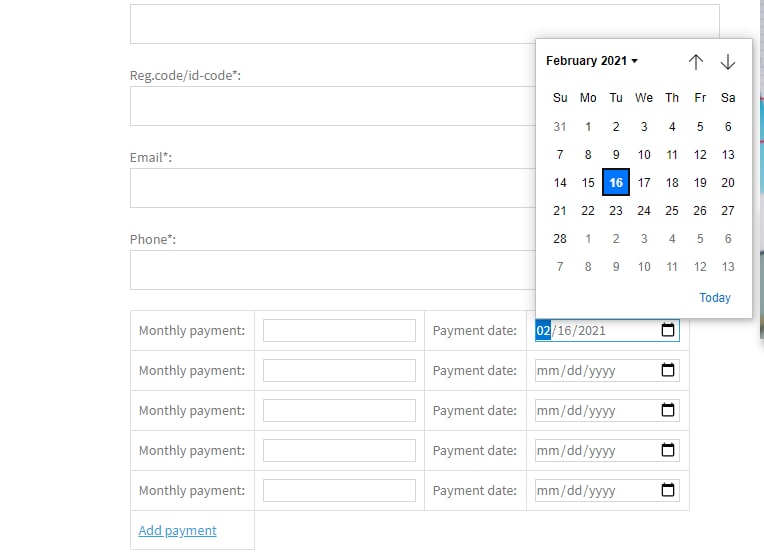Click the next month down arrow

(x=728, y=62)
